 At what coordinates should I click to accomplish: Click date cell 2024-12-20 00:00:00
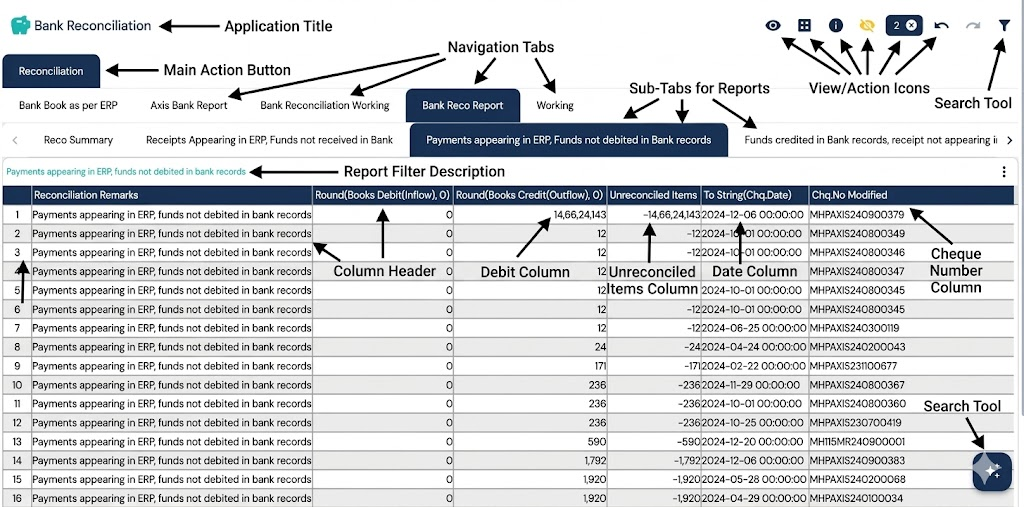[754, 442]
